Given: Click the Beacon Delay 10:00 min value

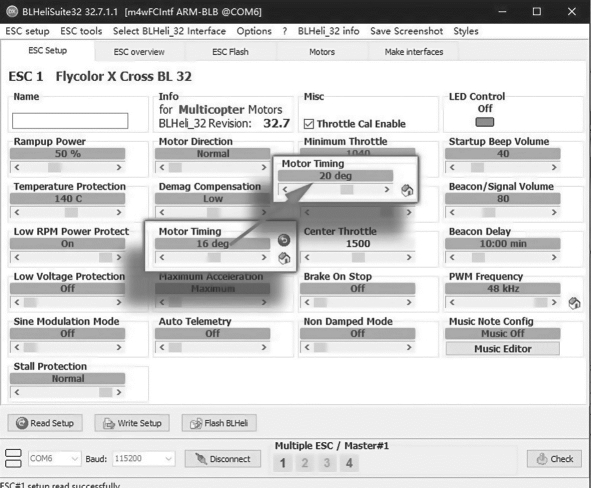Looking at the screenshot, I should (502, 244).
